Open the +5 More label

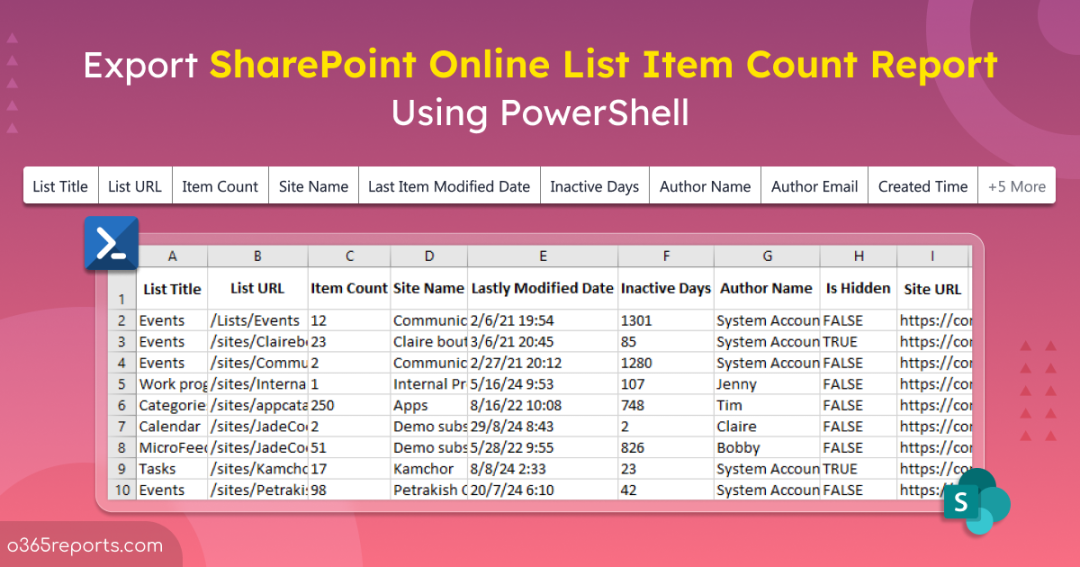[x=1016, y=186]
